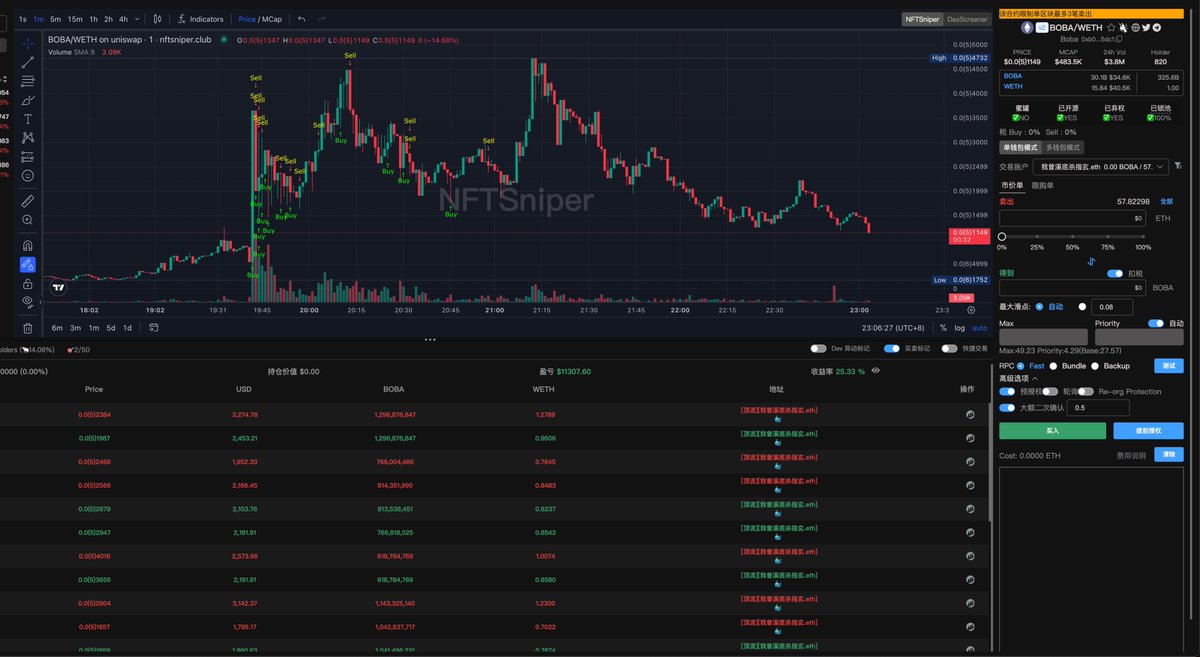The height and width of the screenshot is (657, 1200).
Task: Lock all drawing tools padlock
Action: click(x=28, y=283)
